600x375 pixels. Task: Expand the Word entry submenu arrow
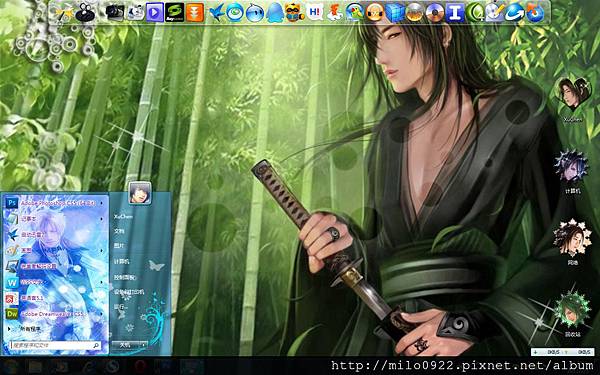tap(102, 282)
